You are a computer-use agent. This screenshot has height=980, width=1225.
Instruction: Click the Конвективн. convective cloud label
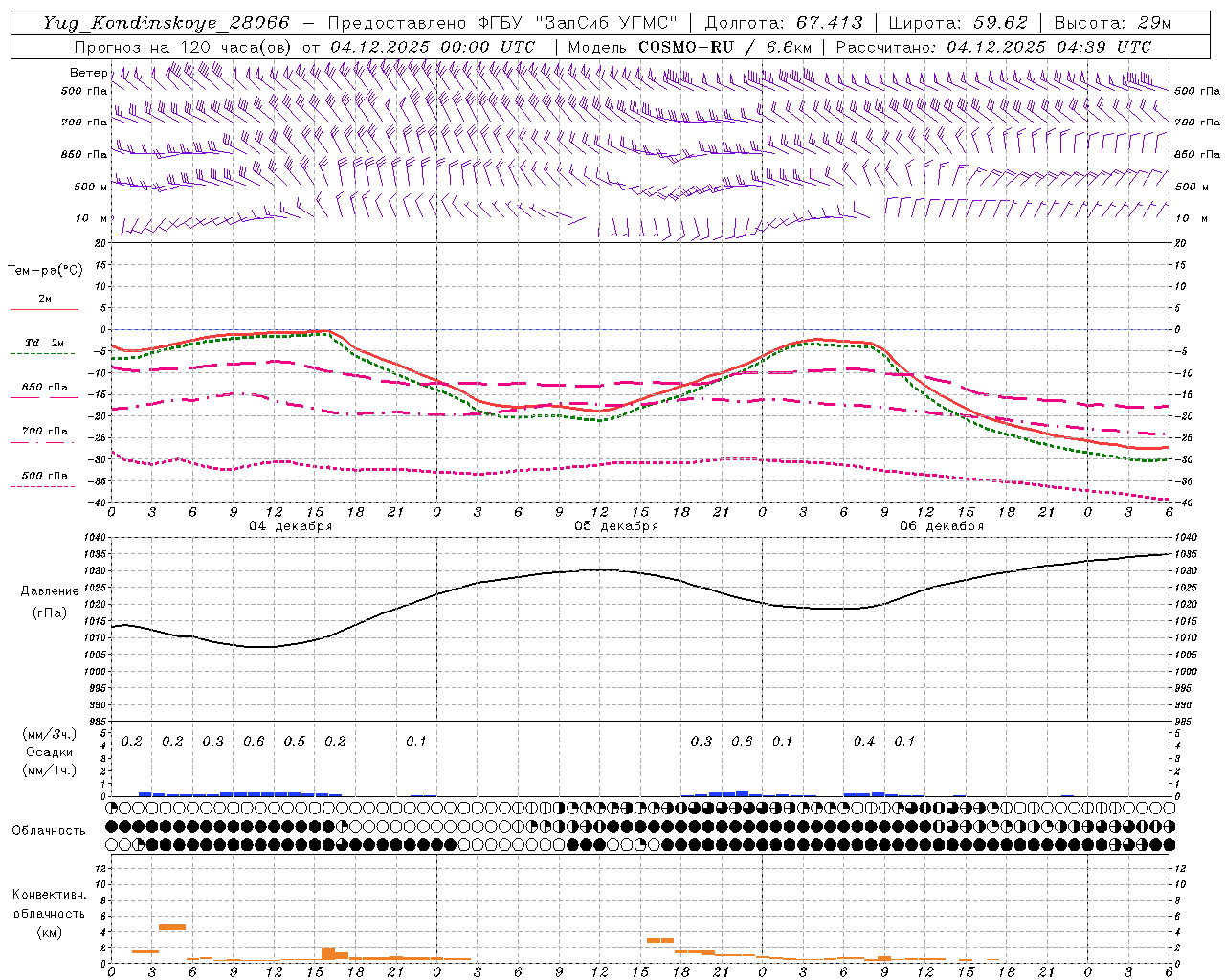(49, 895)
